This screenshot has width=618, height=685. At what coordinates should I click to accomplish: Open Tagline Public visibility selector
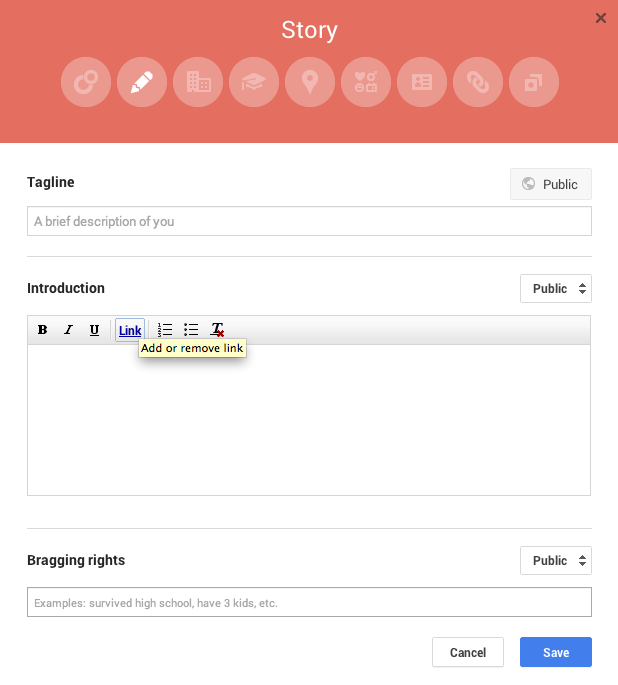[x=551, y=184]
